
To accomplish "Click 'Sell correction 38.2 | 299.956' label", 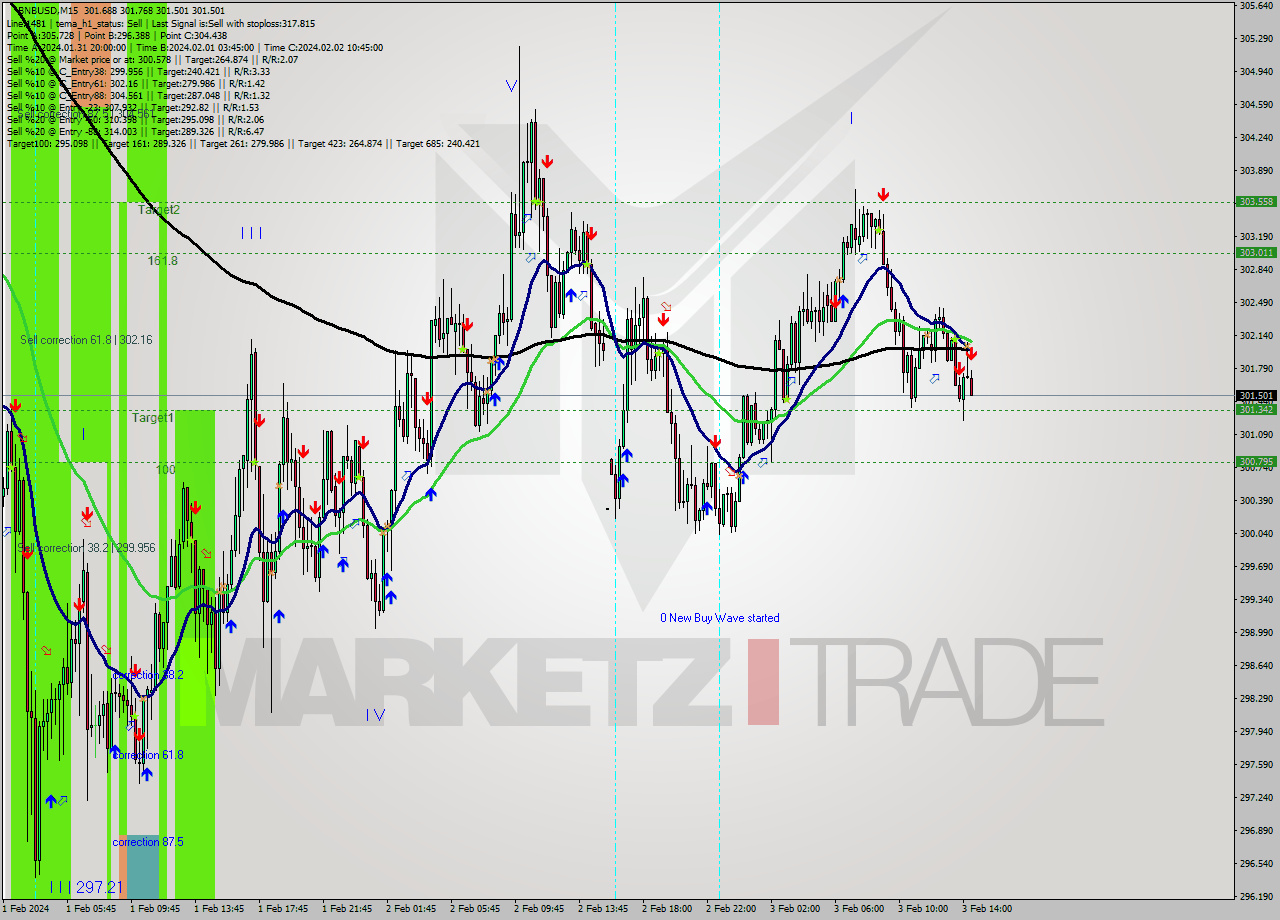I will pyautogui.click(x=86, y=548).
